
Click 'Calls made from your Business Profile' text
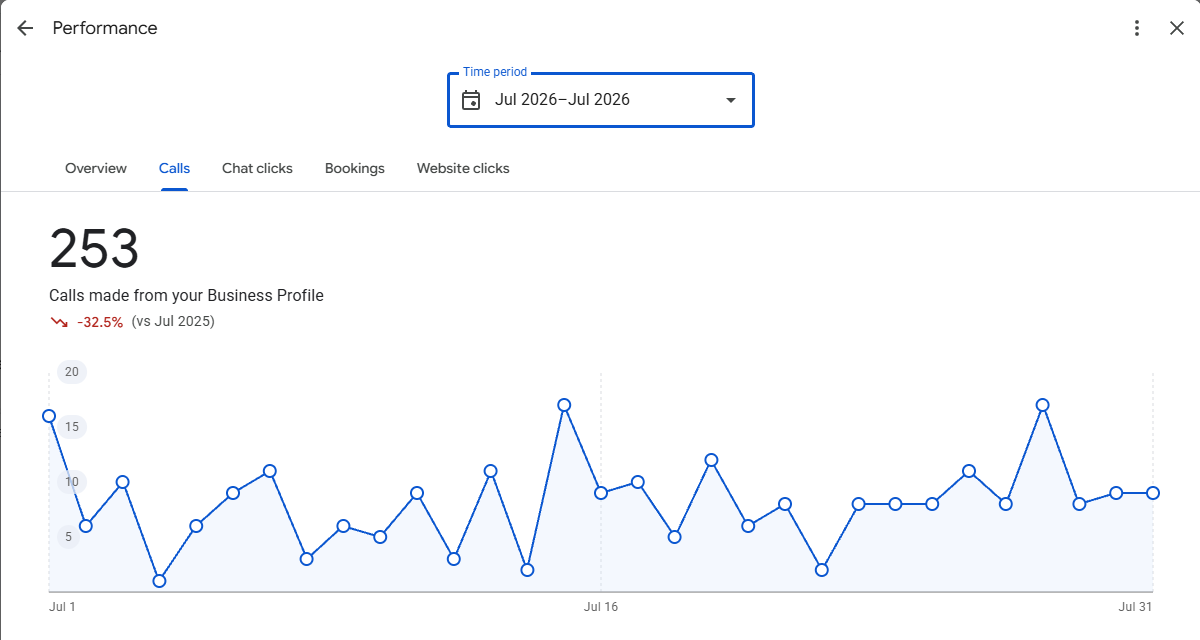coord(186,295)
